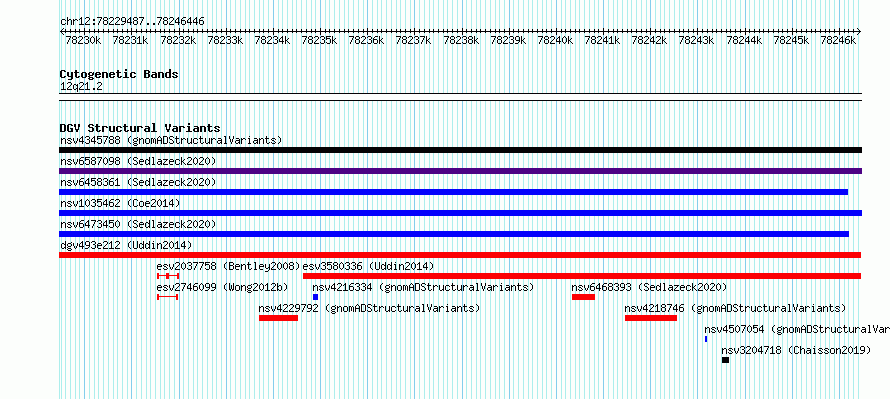Click the nsv4216334 small blue square

pyautogui.click(x=316, y=297)
